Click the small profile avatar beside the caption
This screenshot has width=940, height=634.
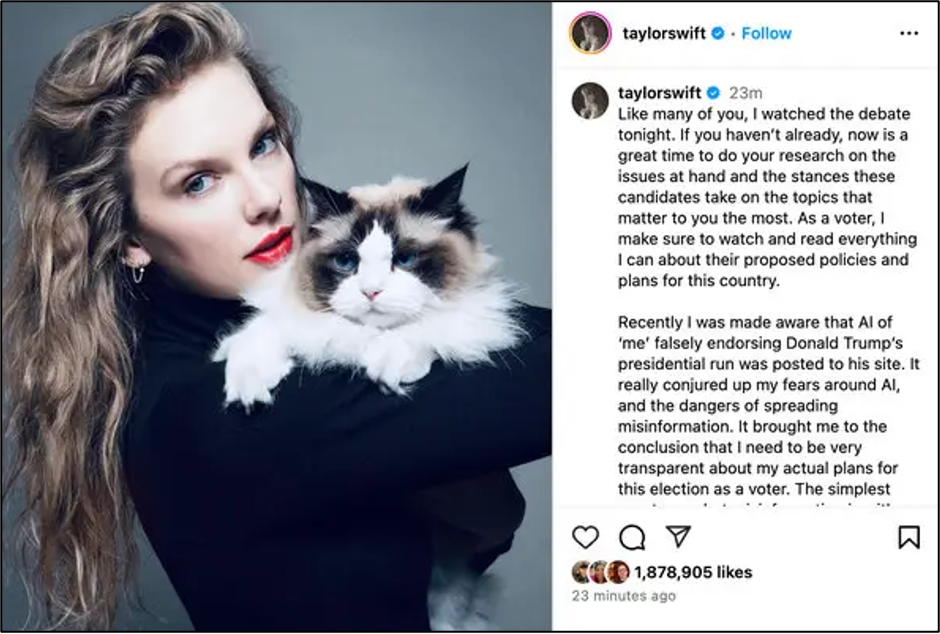pos(590,101)
